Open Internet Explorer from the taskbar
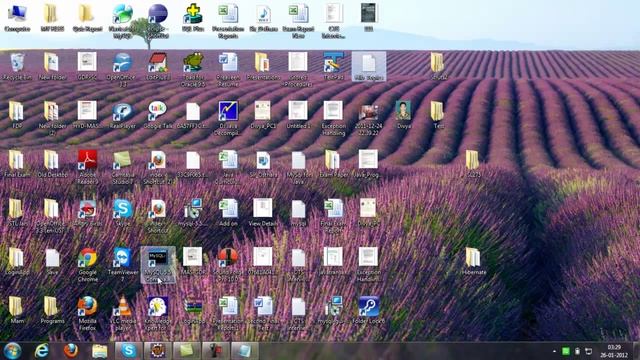This screenshot has width=640, height=360. pos(42,351)
